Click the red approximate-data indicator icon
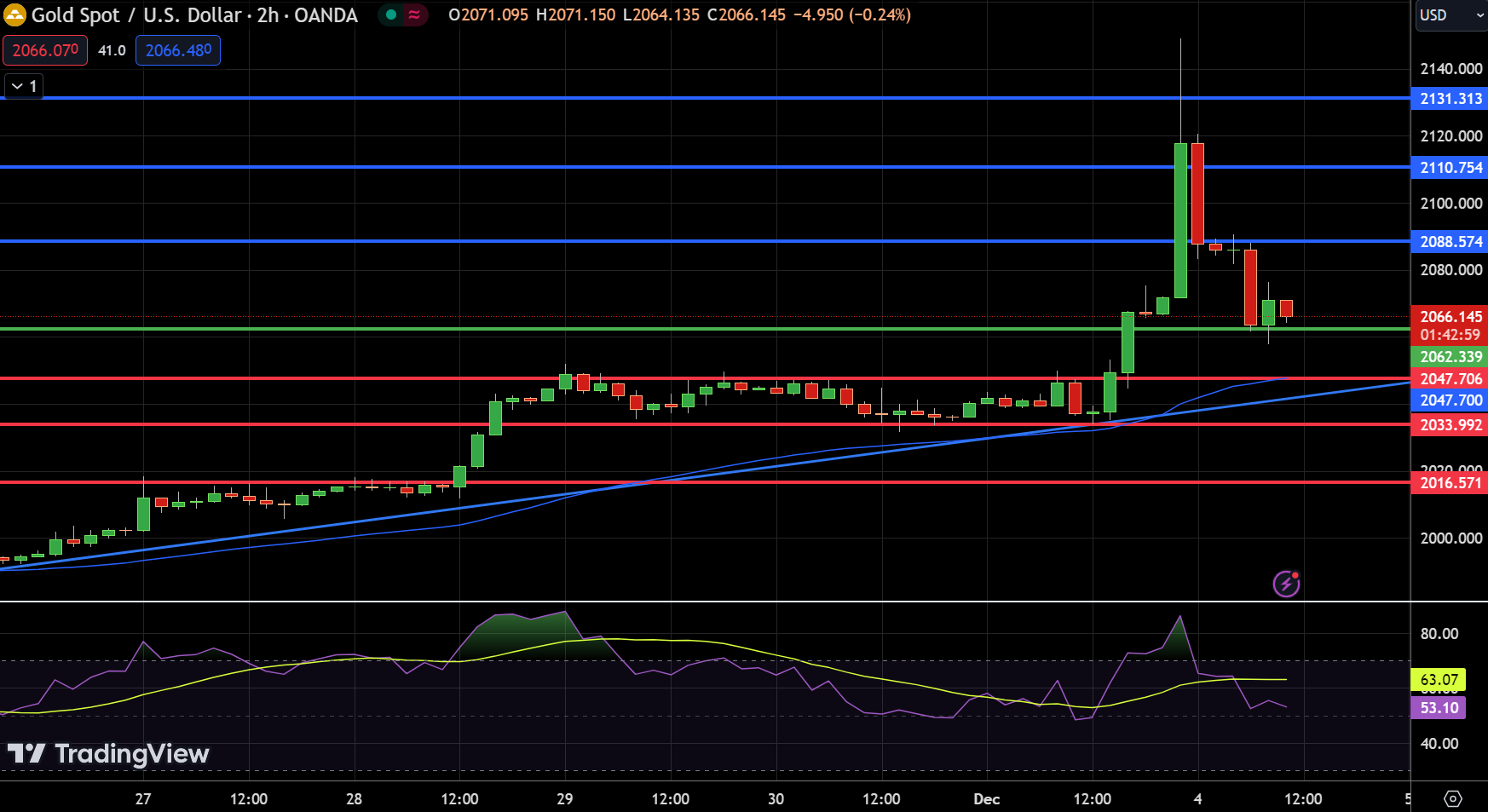Viewport: 1488px width, 812px height. coord(414,14)
